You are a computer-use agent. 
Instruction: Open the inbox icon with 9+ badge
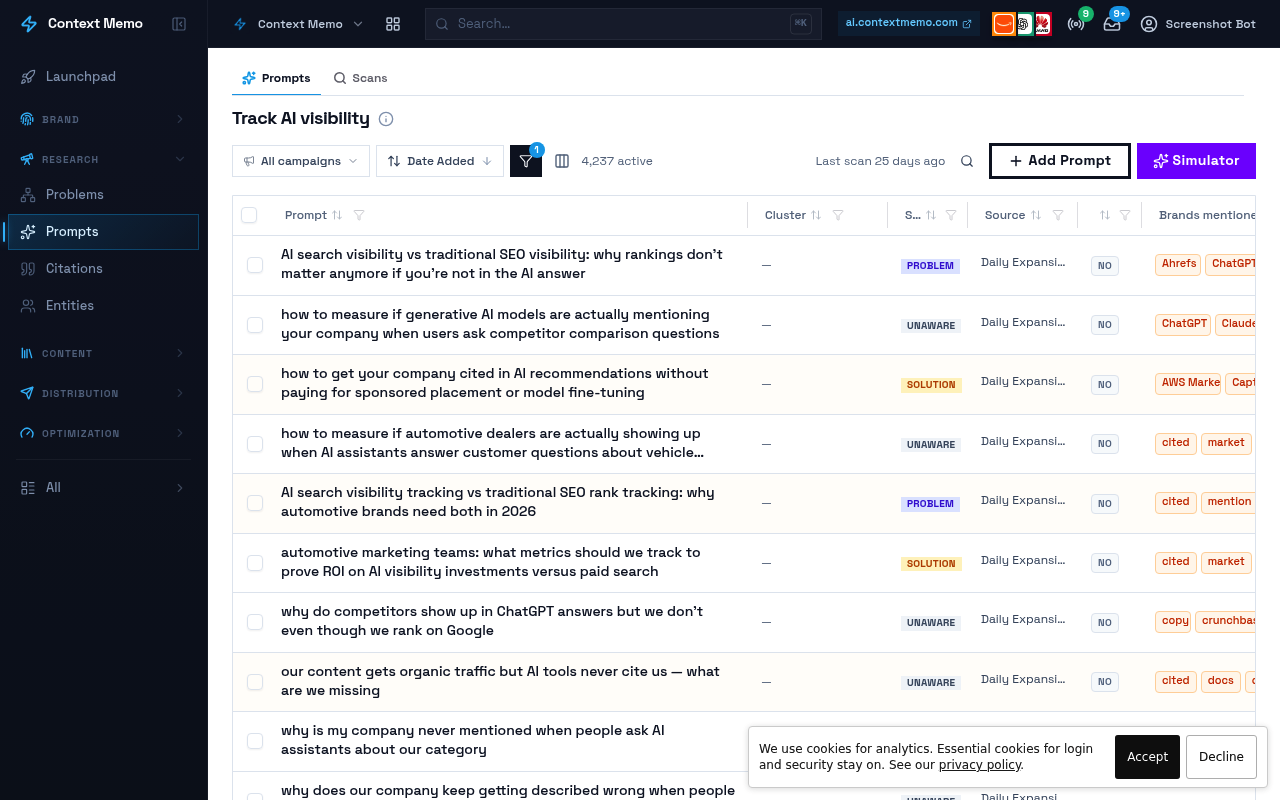pos(1112,24)
